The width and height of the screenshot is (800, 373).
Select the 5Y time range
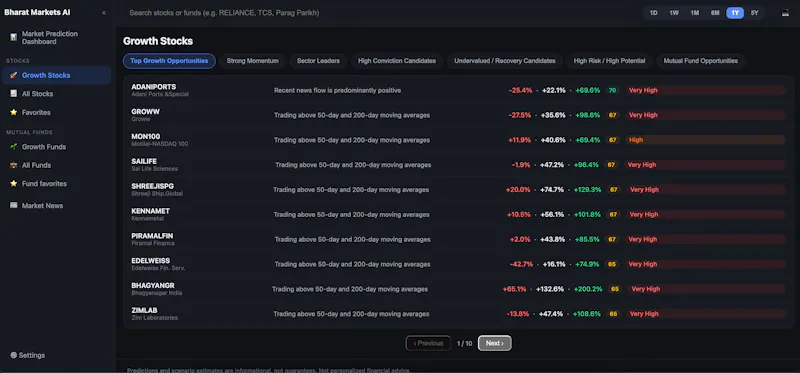point(755,13)
